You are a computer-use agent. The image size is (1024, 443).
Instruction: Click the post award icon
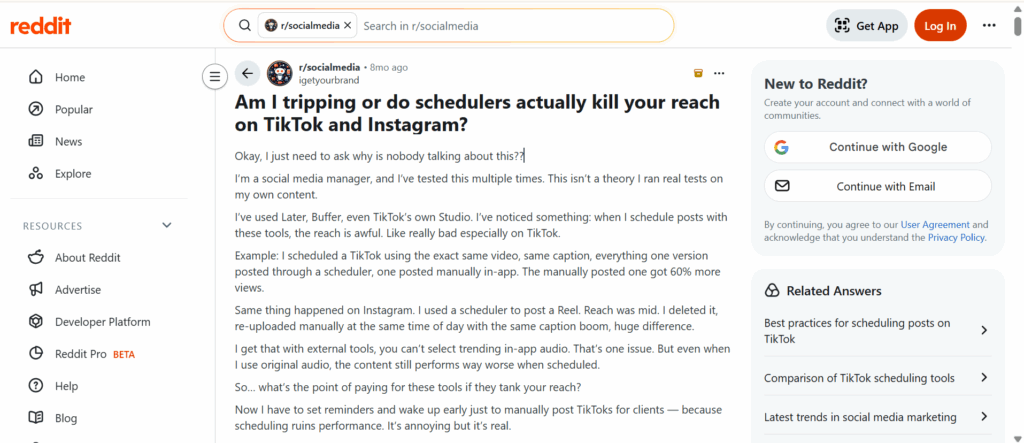(x=698, y=73)
